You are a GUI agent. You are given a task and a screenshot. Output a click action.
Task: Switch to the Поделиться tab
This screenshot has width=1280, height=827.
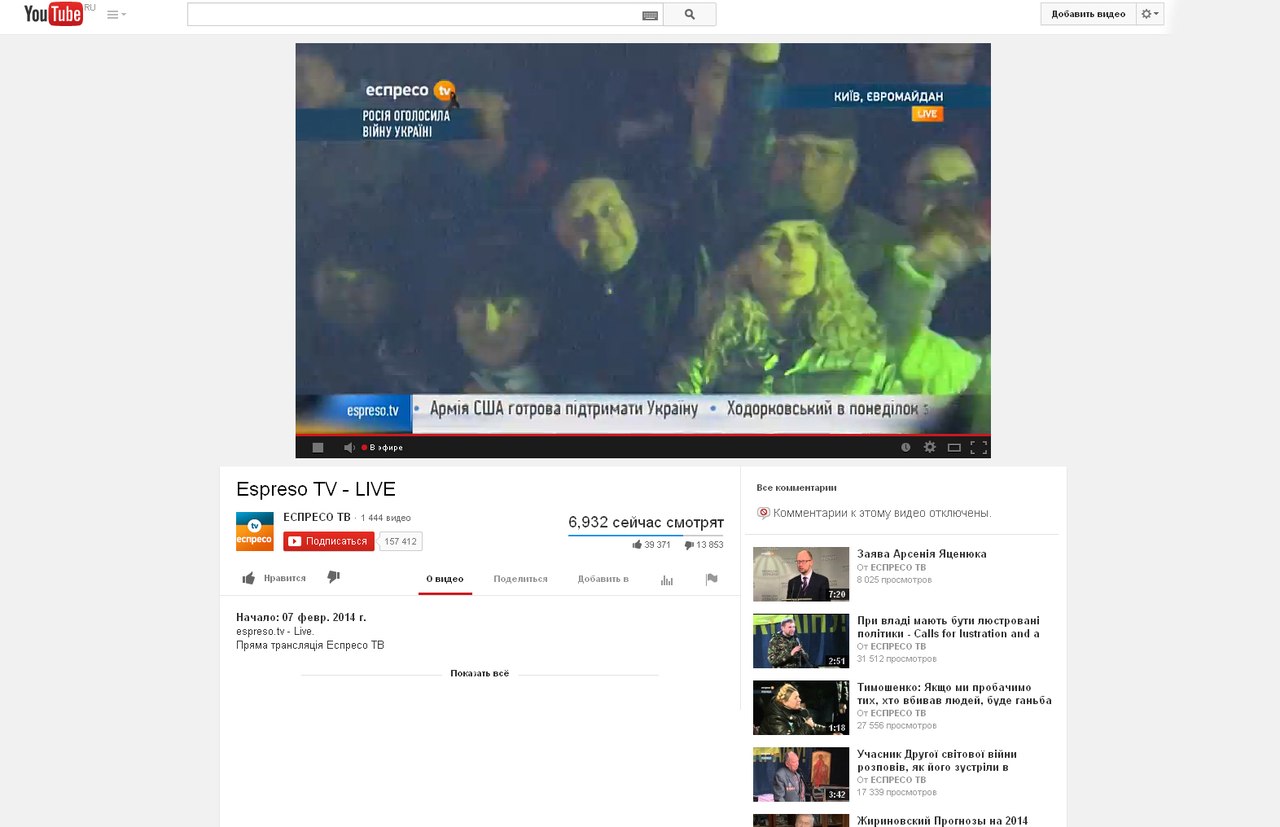[x=521, y=579]
